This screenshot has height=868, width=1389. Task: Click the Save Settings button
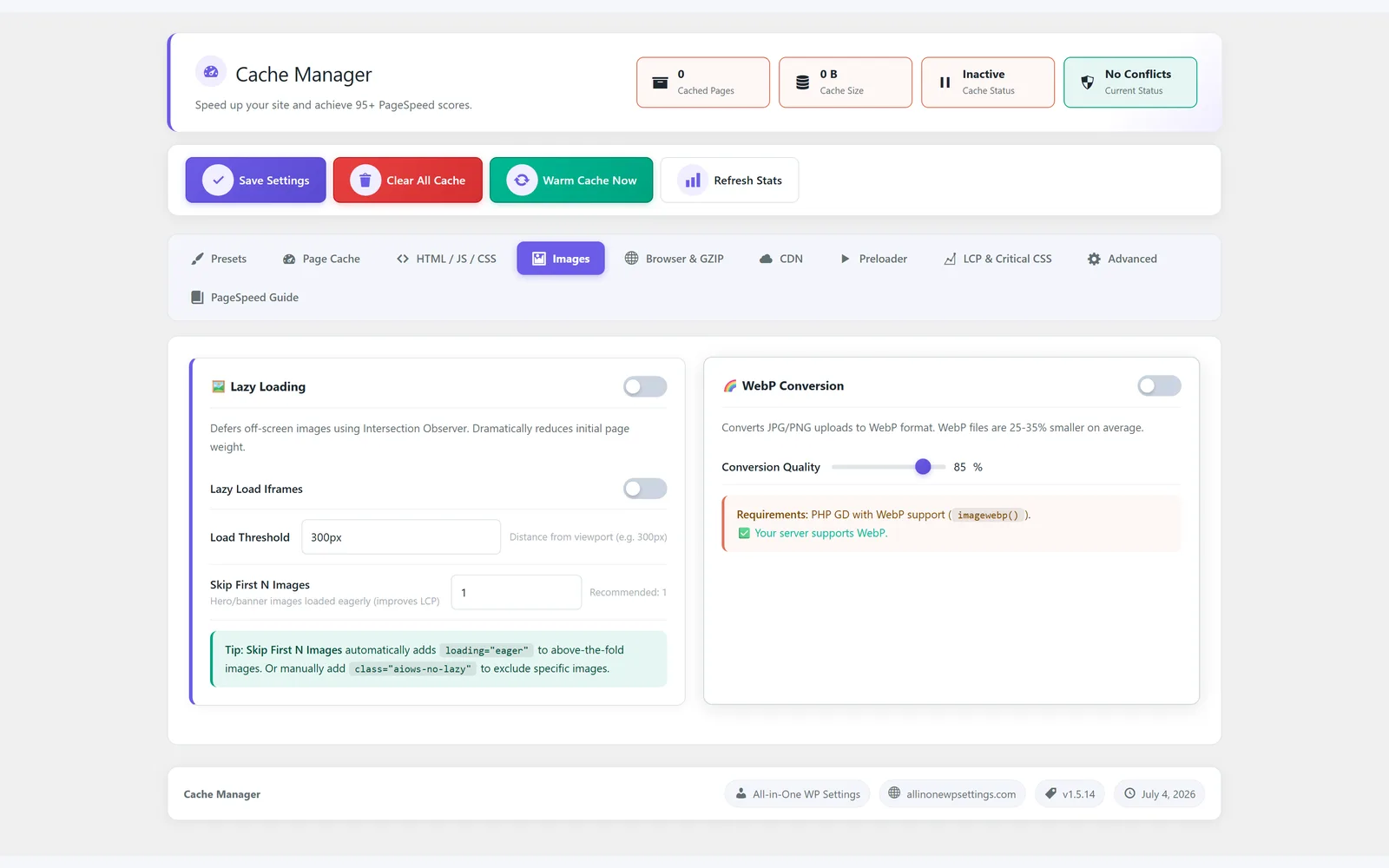(x=255, y=181)
